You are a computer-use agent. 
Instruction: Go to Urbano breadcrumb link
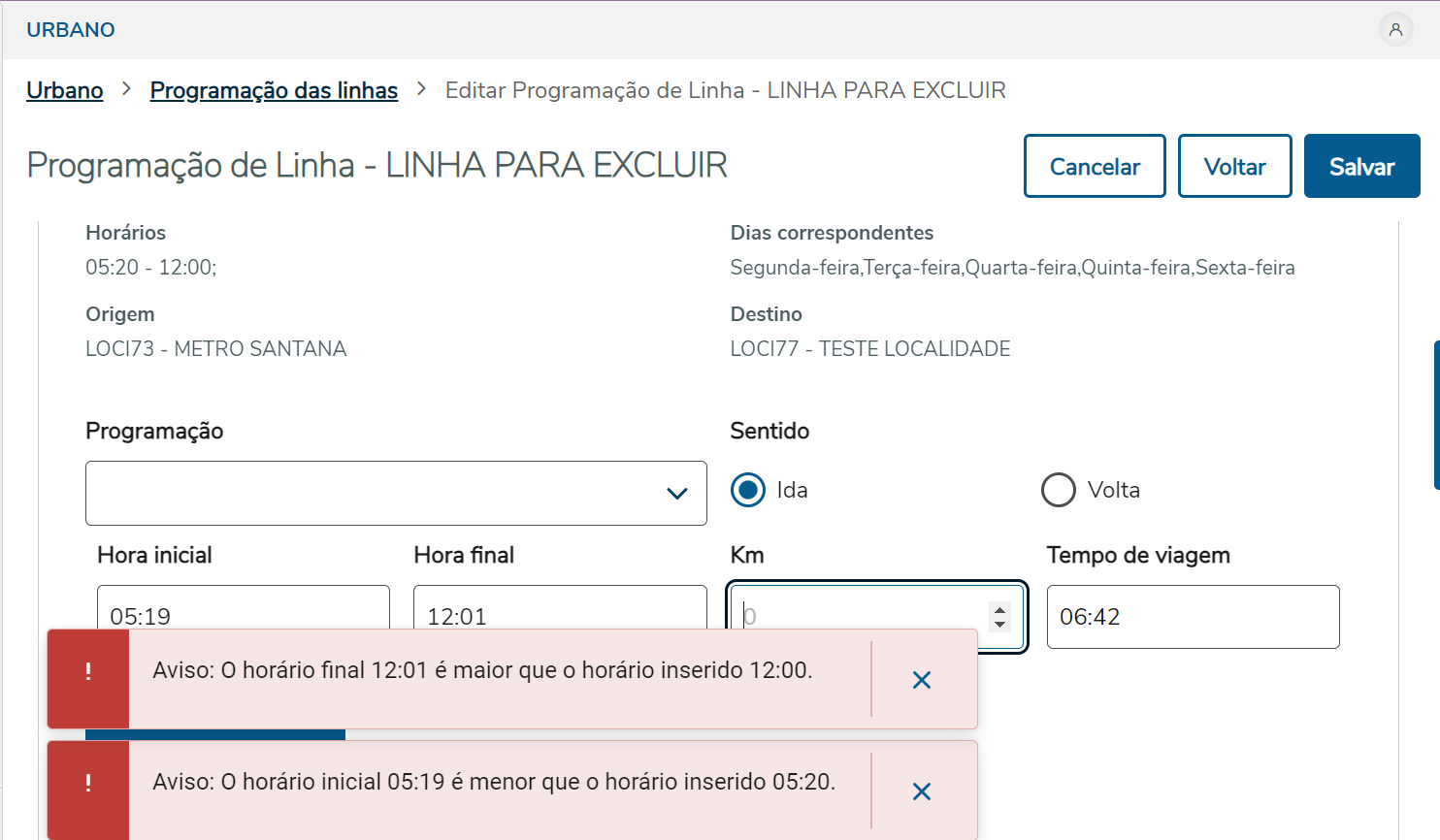coord(65,90)
